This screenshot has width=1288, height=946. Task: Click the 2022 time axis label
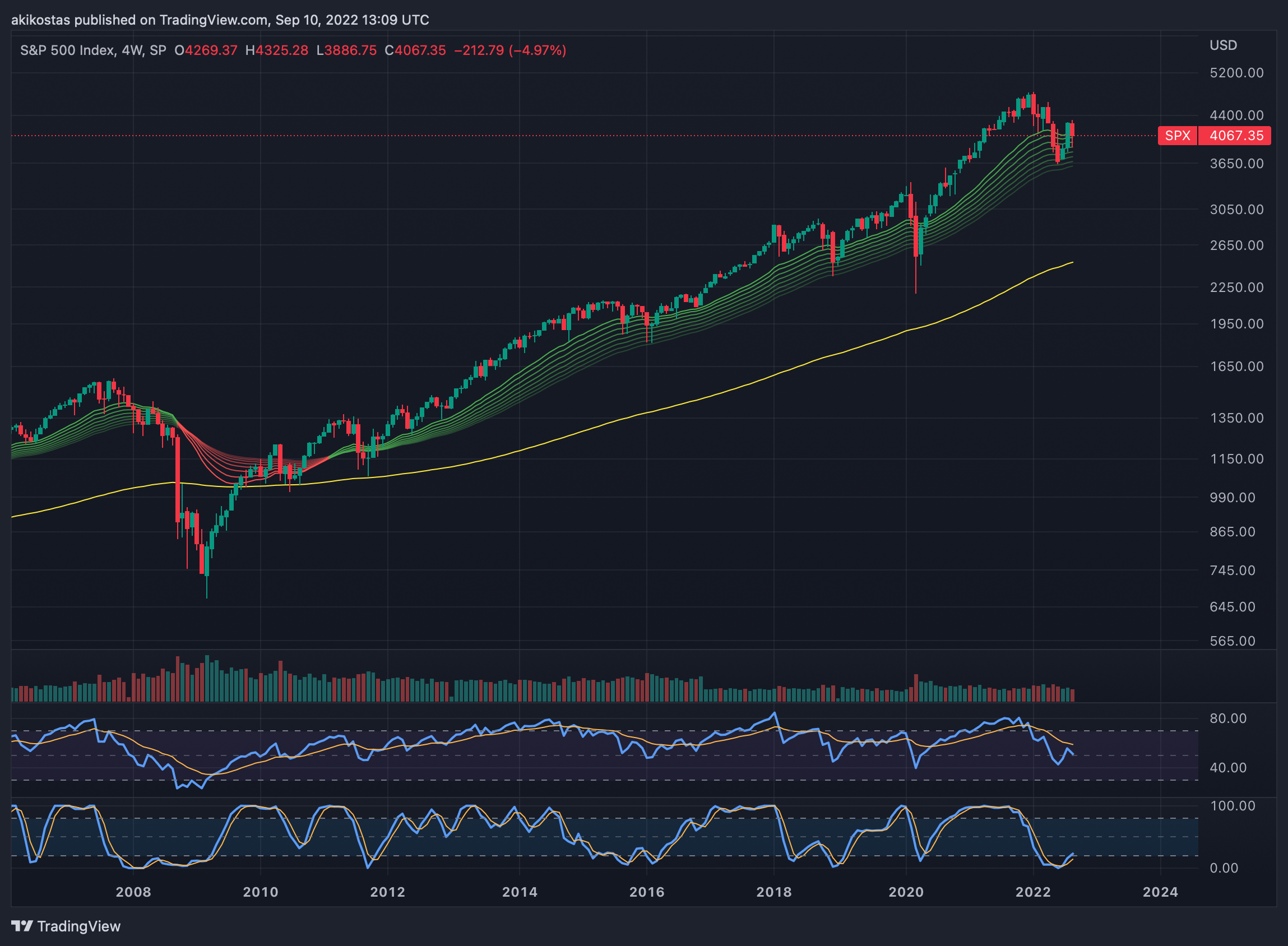point(1034,892)
